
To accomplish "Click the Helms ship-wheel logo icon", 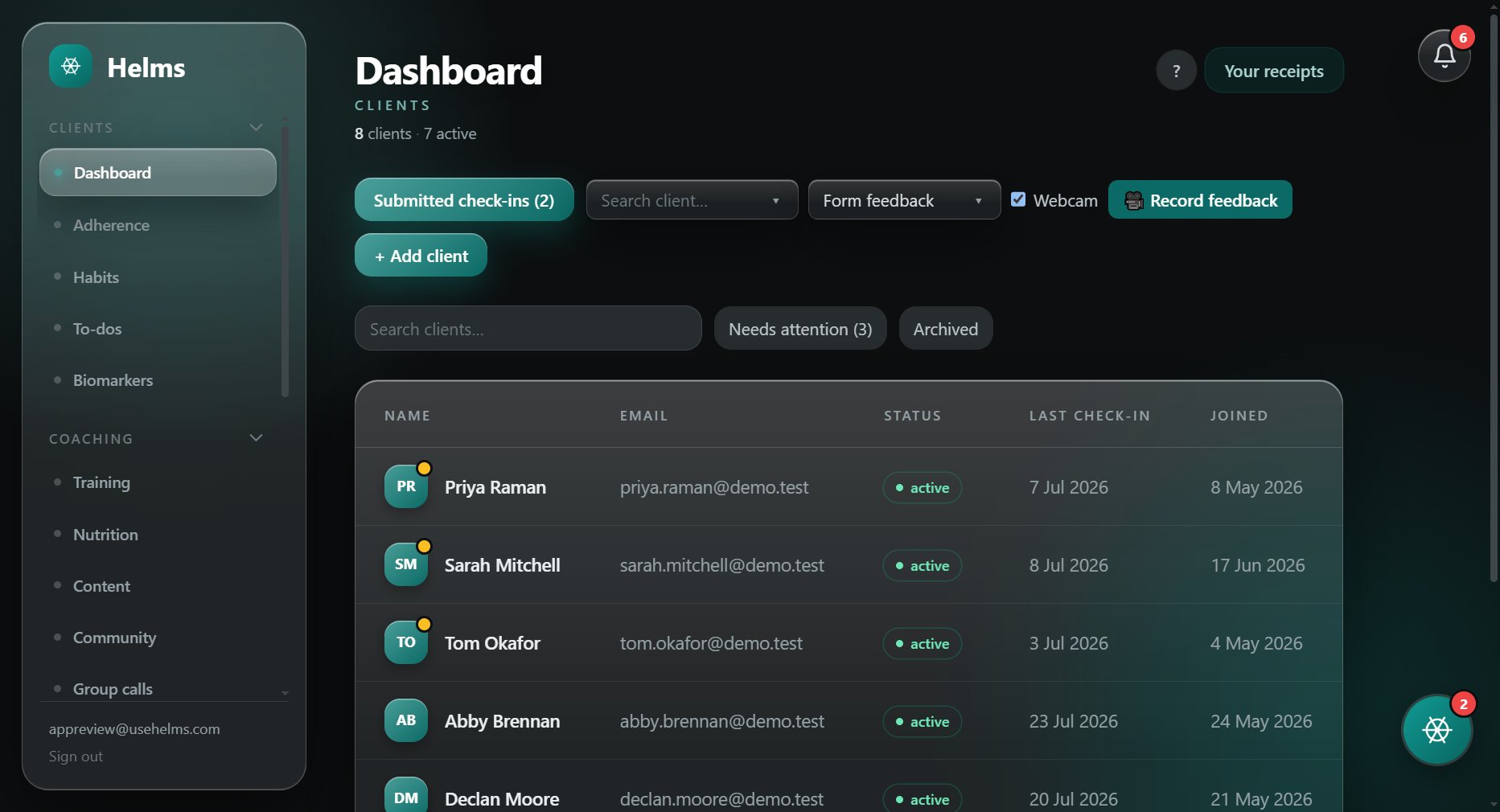I will 71,66.
